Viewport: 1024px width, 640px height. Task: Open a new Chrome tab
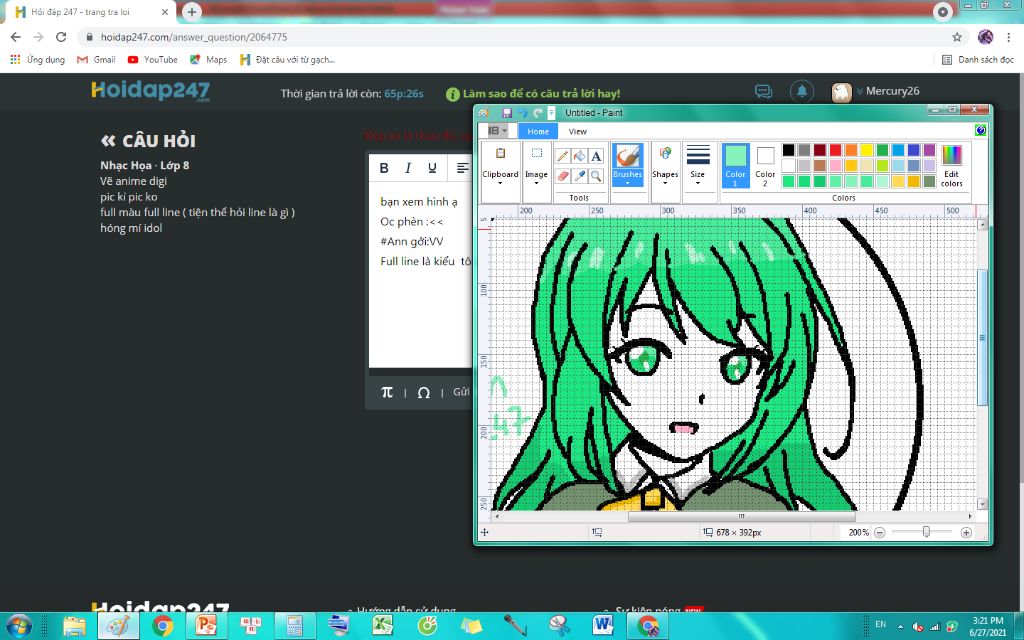coord(191,12)
